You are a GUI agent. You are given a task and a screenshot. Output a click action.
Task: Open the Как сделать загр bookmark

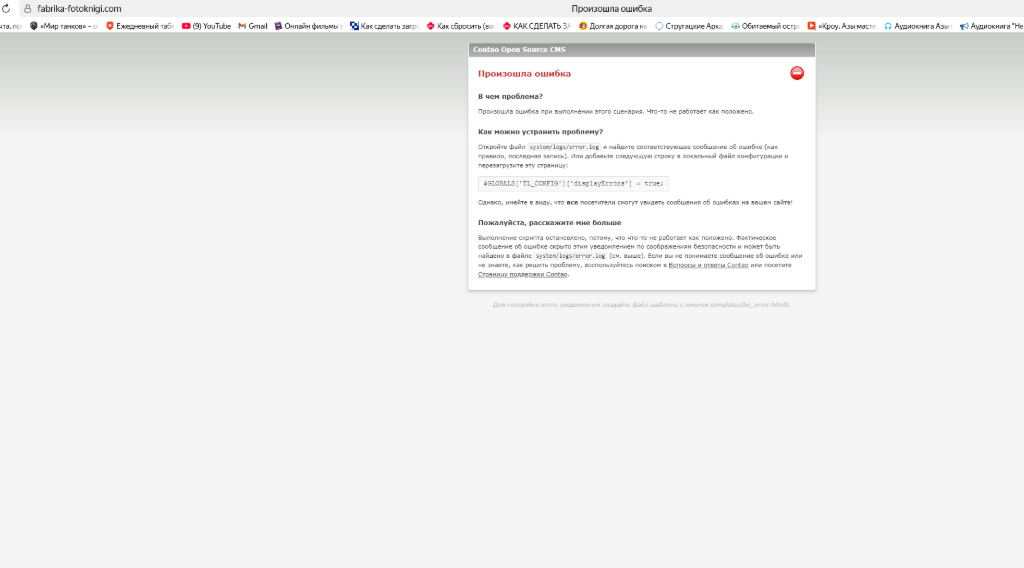[x=384, y=26]
